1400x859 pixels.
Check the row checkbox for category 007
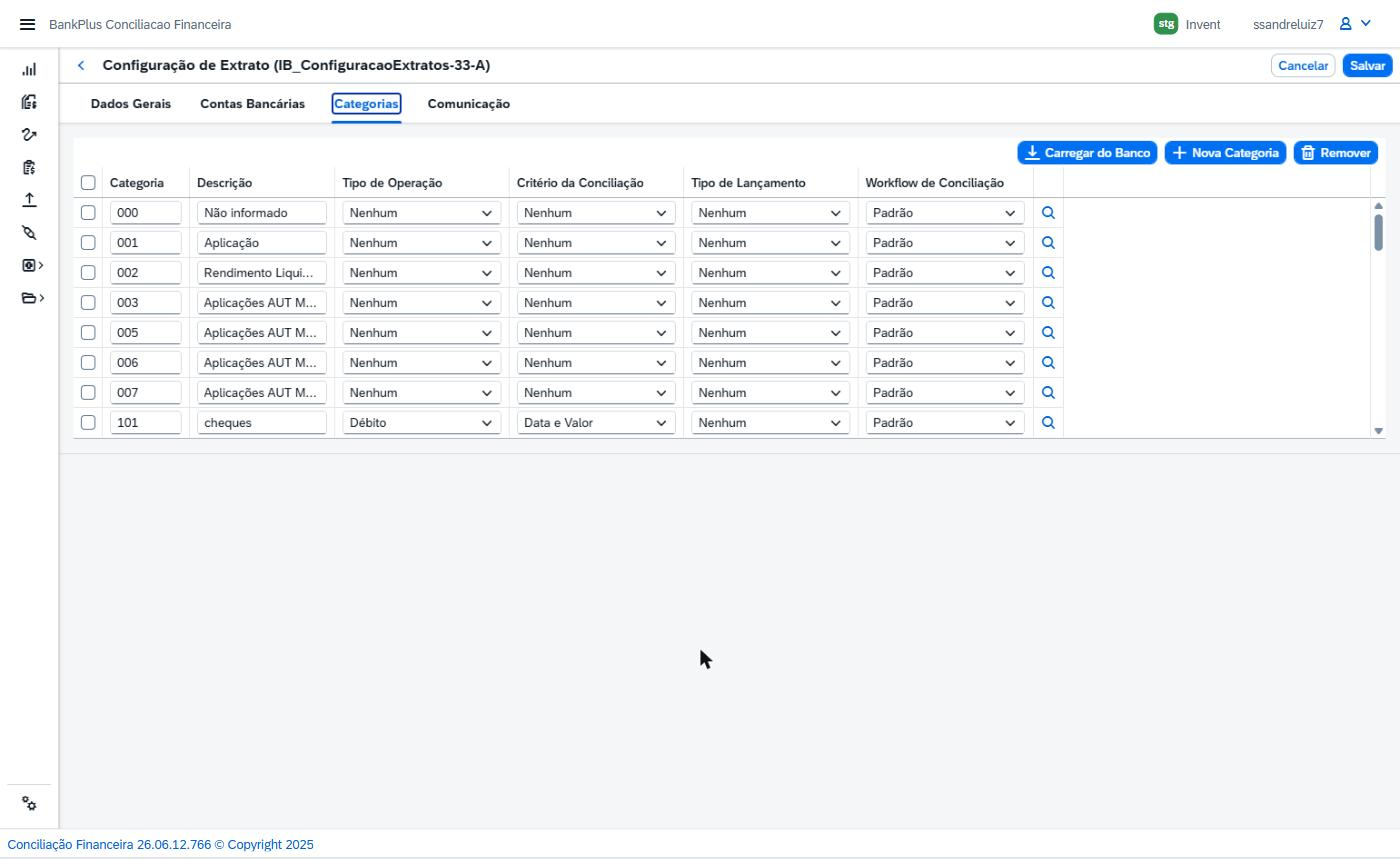point(88,393)
